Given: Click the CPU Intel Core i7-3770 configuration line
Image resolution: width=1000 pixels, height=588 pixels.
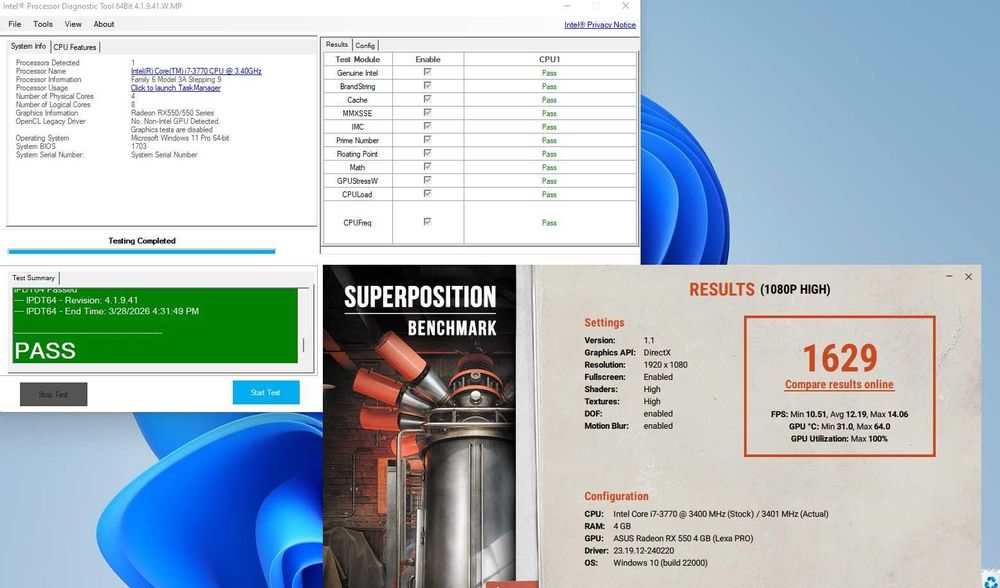Looking at the screenshot, I should click(x=706, y=513).
